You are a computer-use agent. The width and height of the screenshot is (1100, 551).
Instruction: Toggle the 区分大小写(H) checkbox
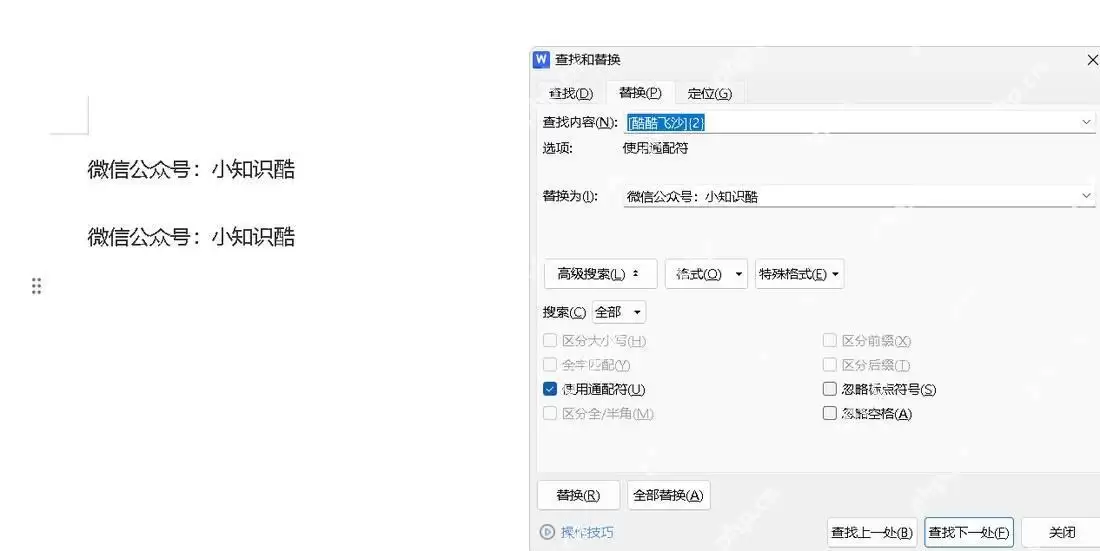coord(549,340)
